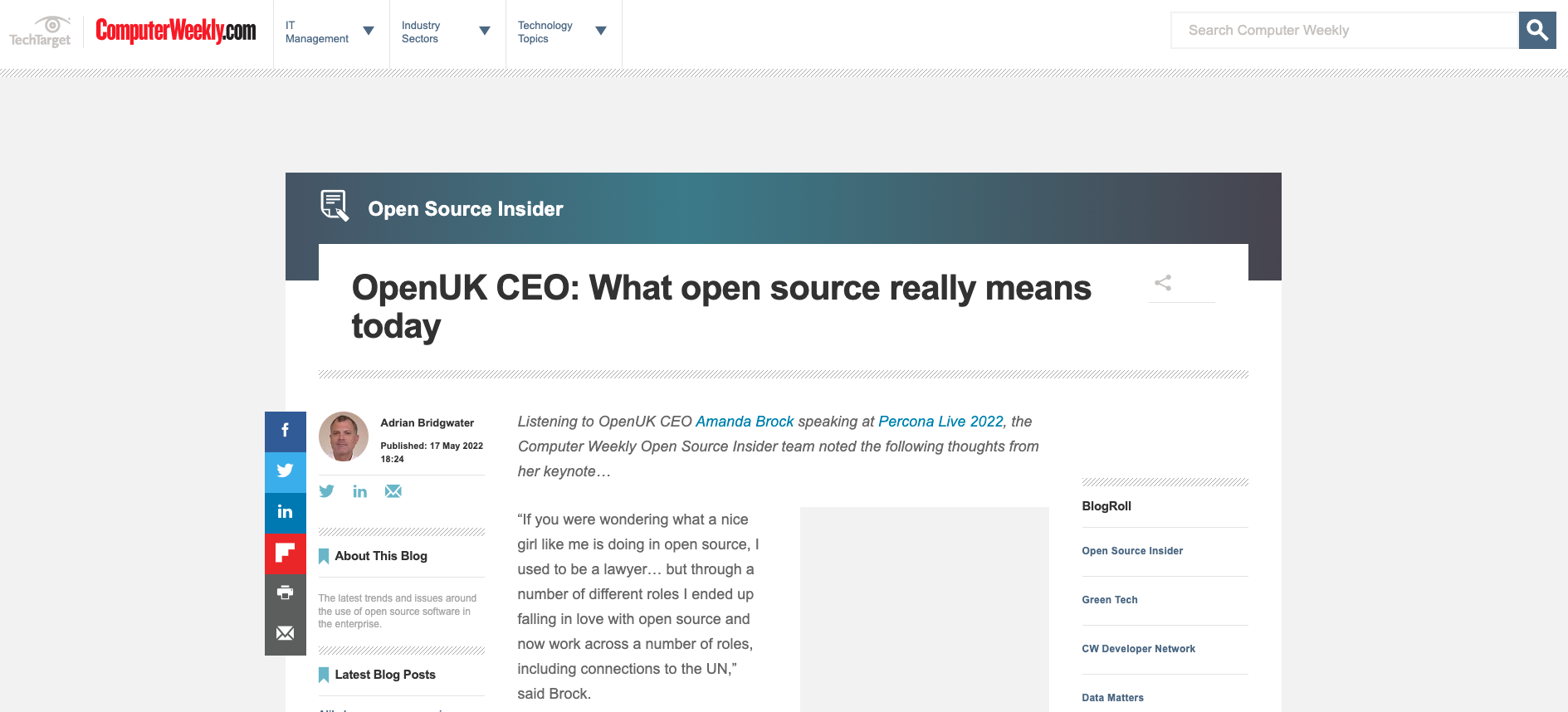This screenshot has width=1568, height=712.
Task: Click the Latest Blog Posts heading
Action: tap(385, 675)
